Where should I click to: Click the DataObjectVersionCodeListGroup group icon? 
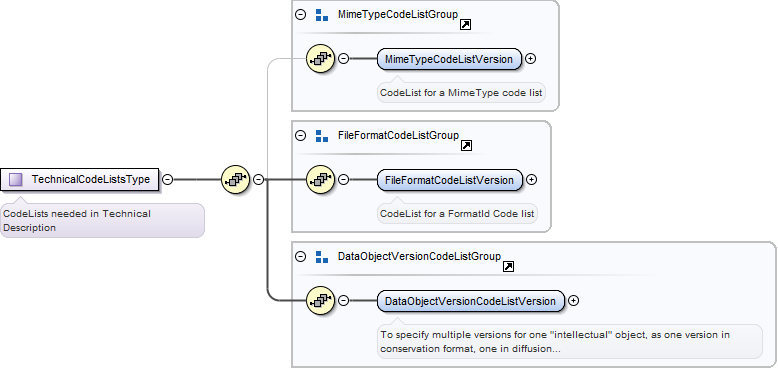click(x=322, y=257)
